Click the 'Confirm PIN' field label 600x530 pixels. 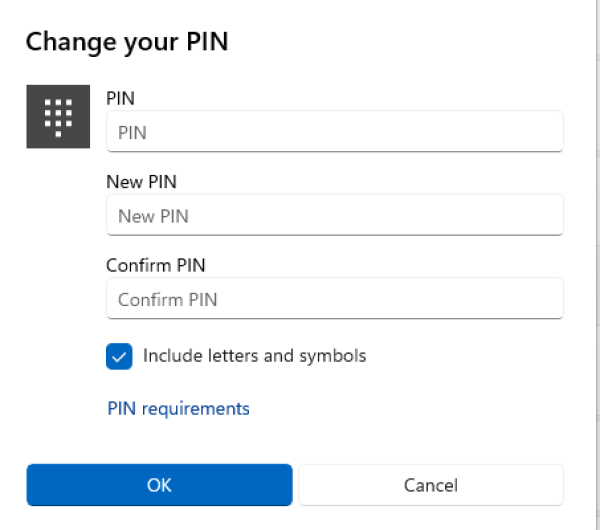(156, 265)
